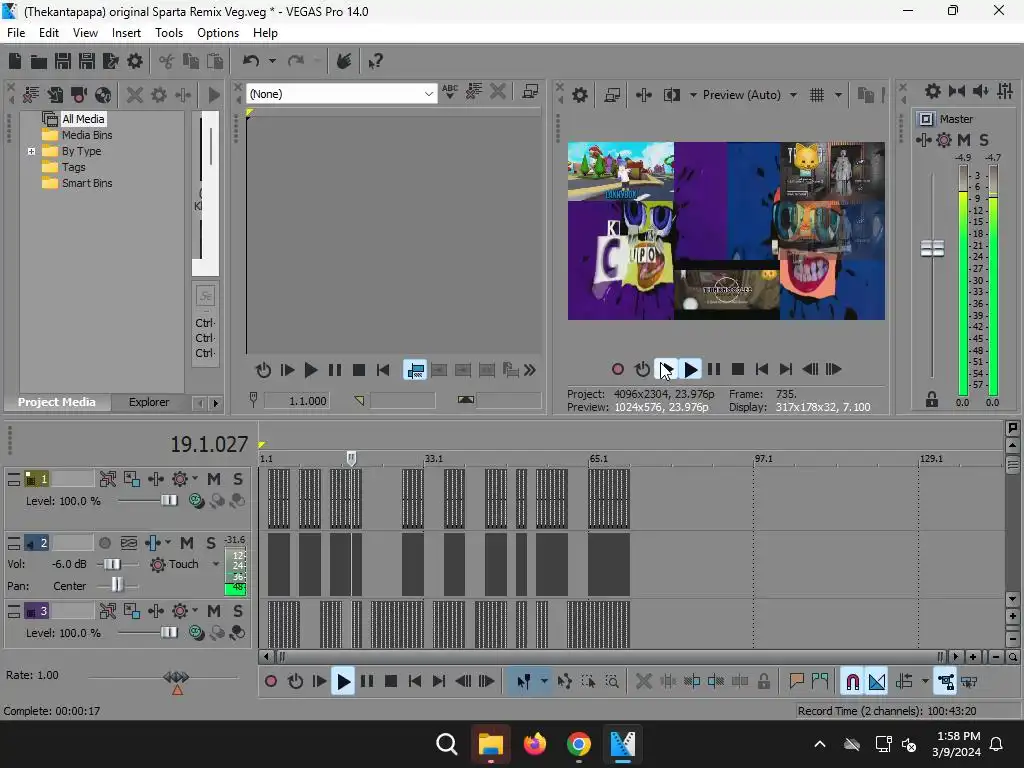Toggle automatic crossfades icon
This screenshot has width=1024, height=768.
pos(877,682)
